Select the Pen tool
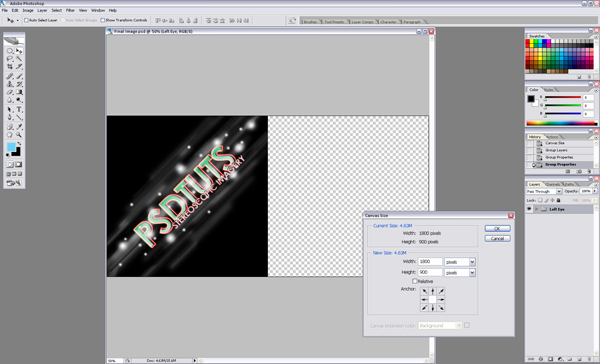The height and width of the screenshot is (364, 600). pos(10,118)
